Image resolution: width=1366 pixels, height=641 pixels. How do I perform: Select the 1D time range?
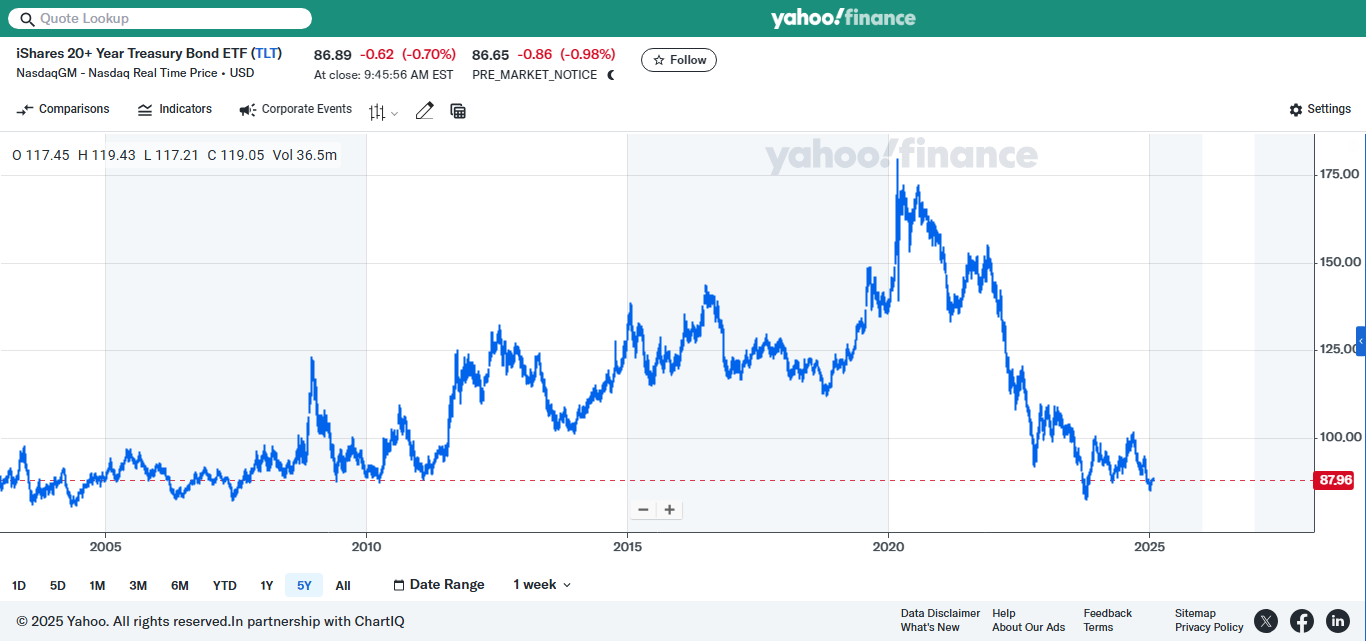[x=19, y=586]
